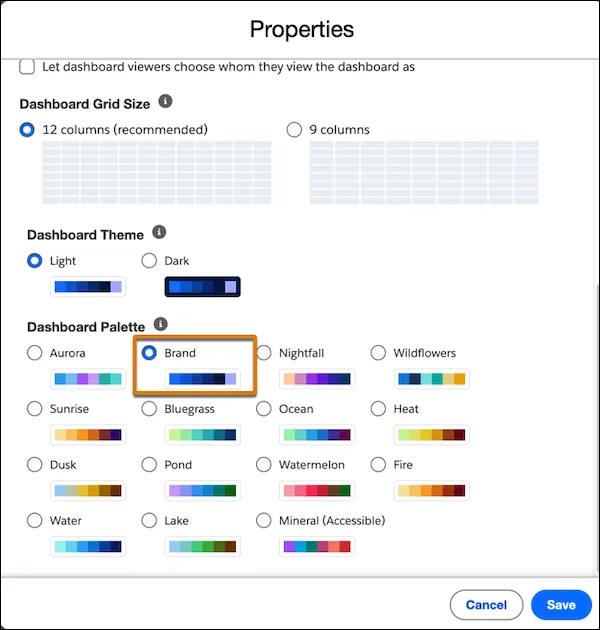Select the Nightfall palette
This screenshot has width=600, height=630.
pos(264,353)
